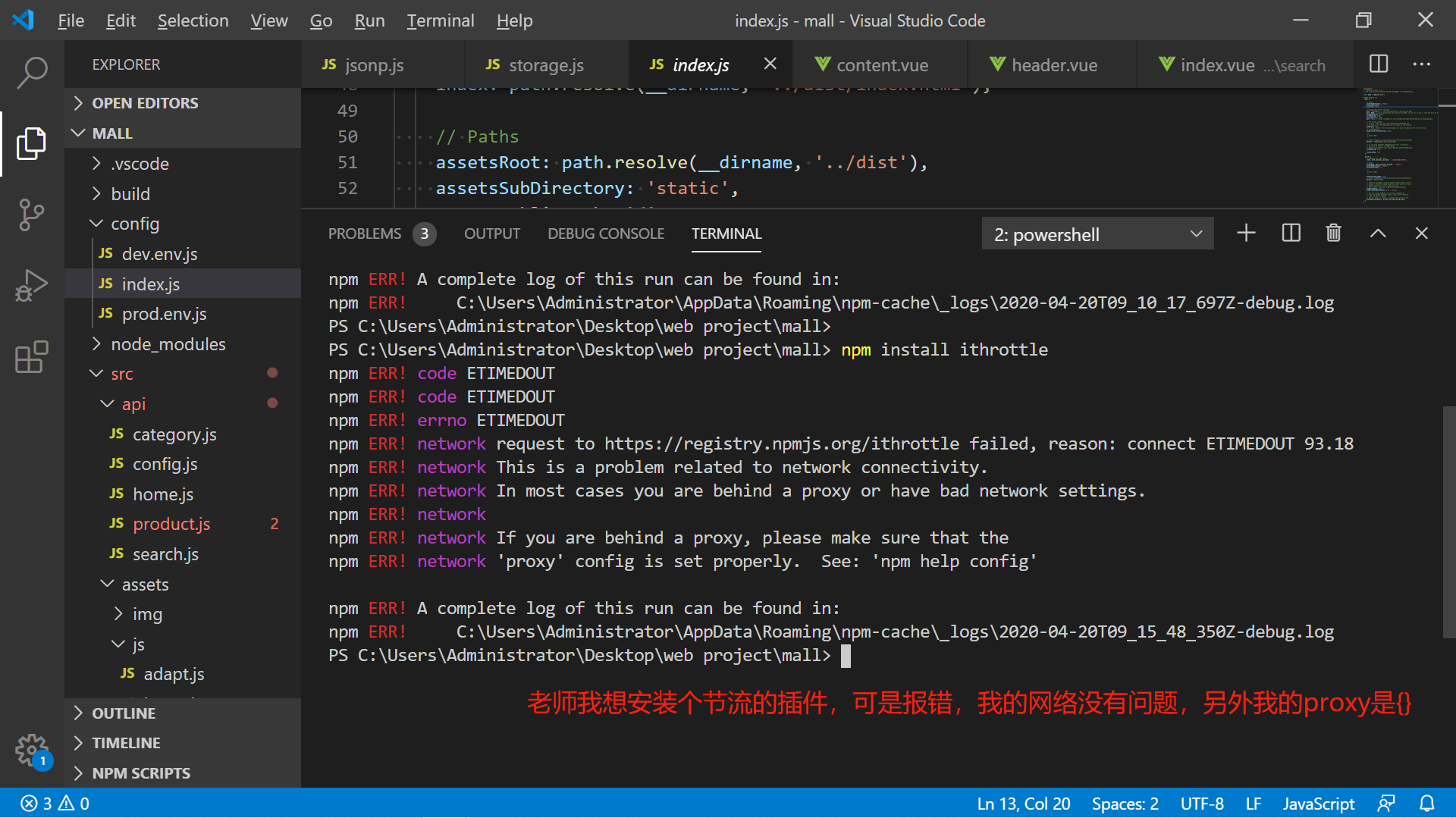This screenshot has width=1456, height=818.
Task: Collapse the MALL workspace folder
Action: pyautogui.click(x=183, y=133)
